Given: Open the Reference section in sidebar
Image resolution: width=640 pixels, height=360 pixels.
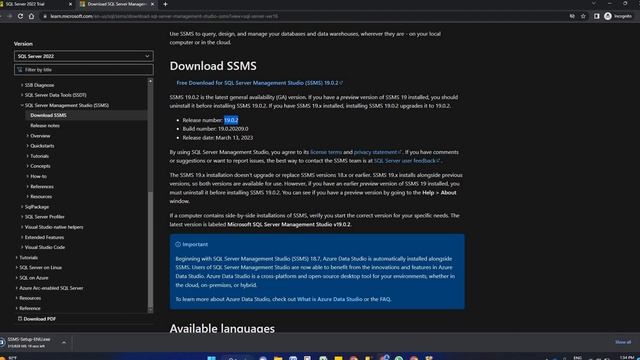Looking at the screenshot, I should [x=30, y=308].
